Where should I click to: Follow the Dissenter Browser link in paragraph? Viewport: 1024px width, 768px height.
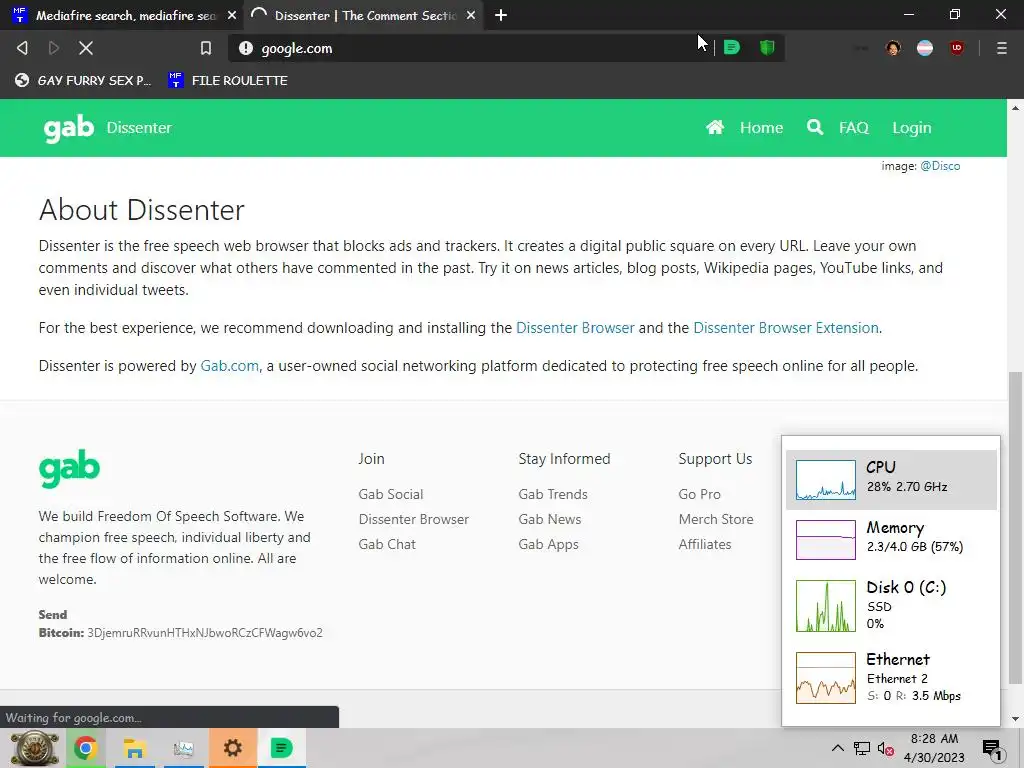click(575, 328)
